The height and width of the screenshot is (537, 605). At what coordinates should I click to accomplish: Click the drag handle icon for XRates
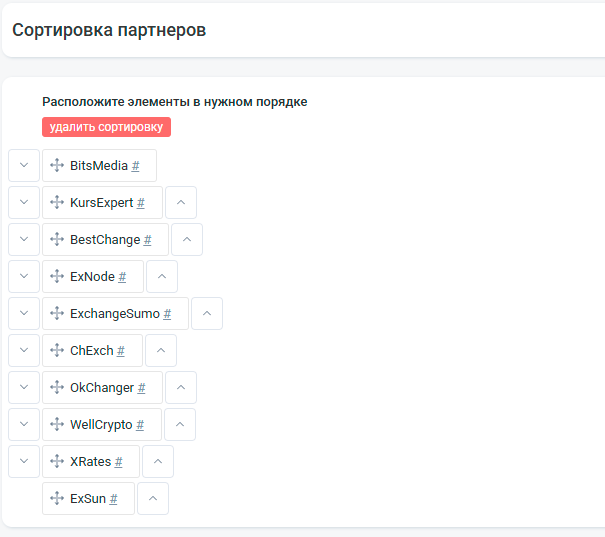pyautogui.click(x=57, y=461)
